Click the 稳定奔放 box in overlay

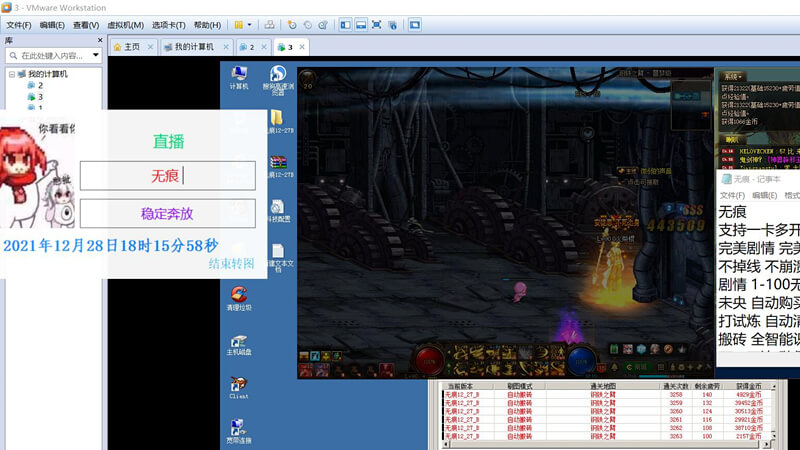(x=167, y=214)
